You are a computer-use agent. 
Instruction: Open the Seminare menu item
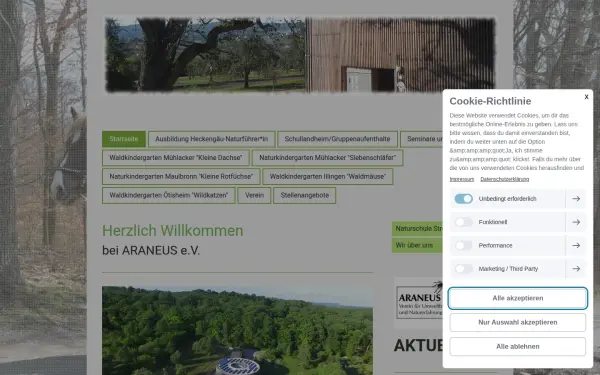[x=422, y=139]
